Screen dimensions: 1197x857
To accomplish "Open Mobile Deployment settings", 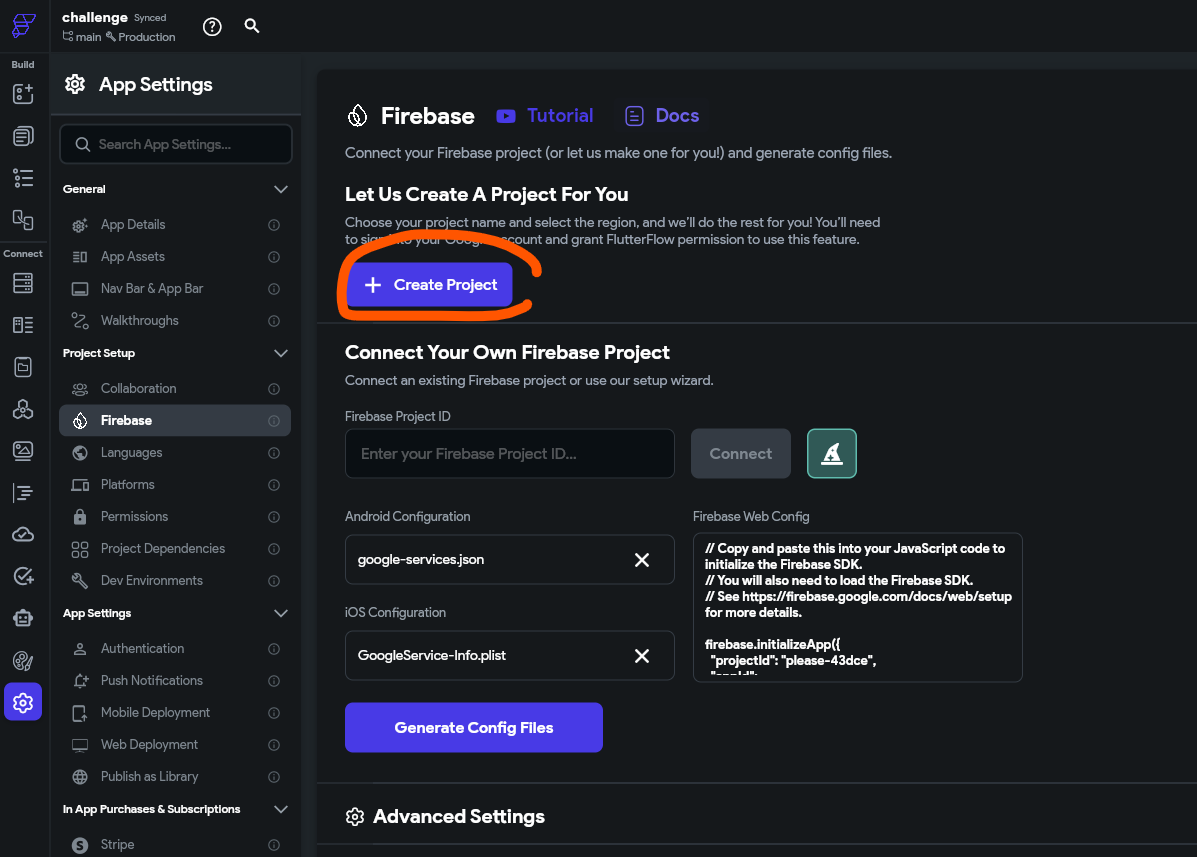I will click(x=175, y=713).
